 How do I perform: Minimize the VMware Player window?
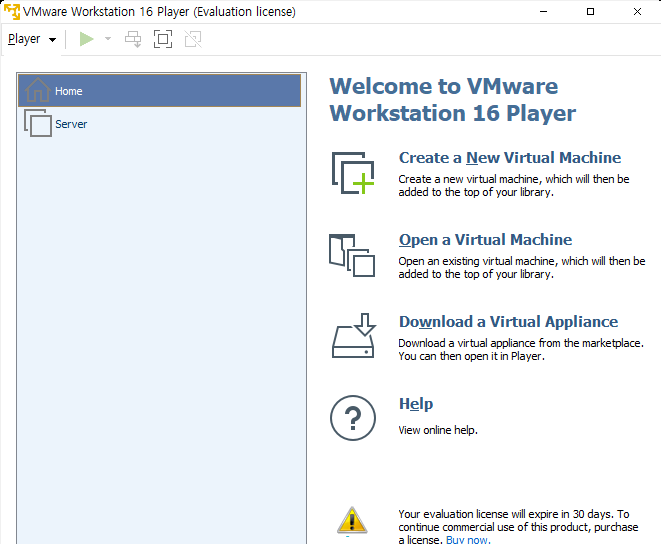point(543,11)
